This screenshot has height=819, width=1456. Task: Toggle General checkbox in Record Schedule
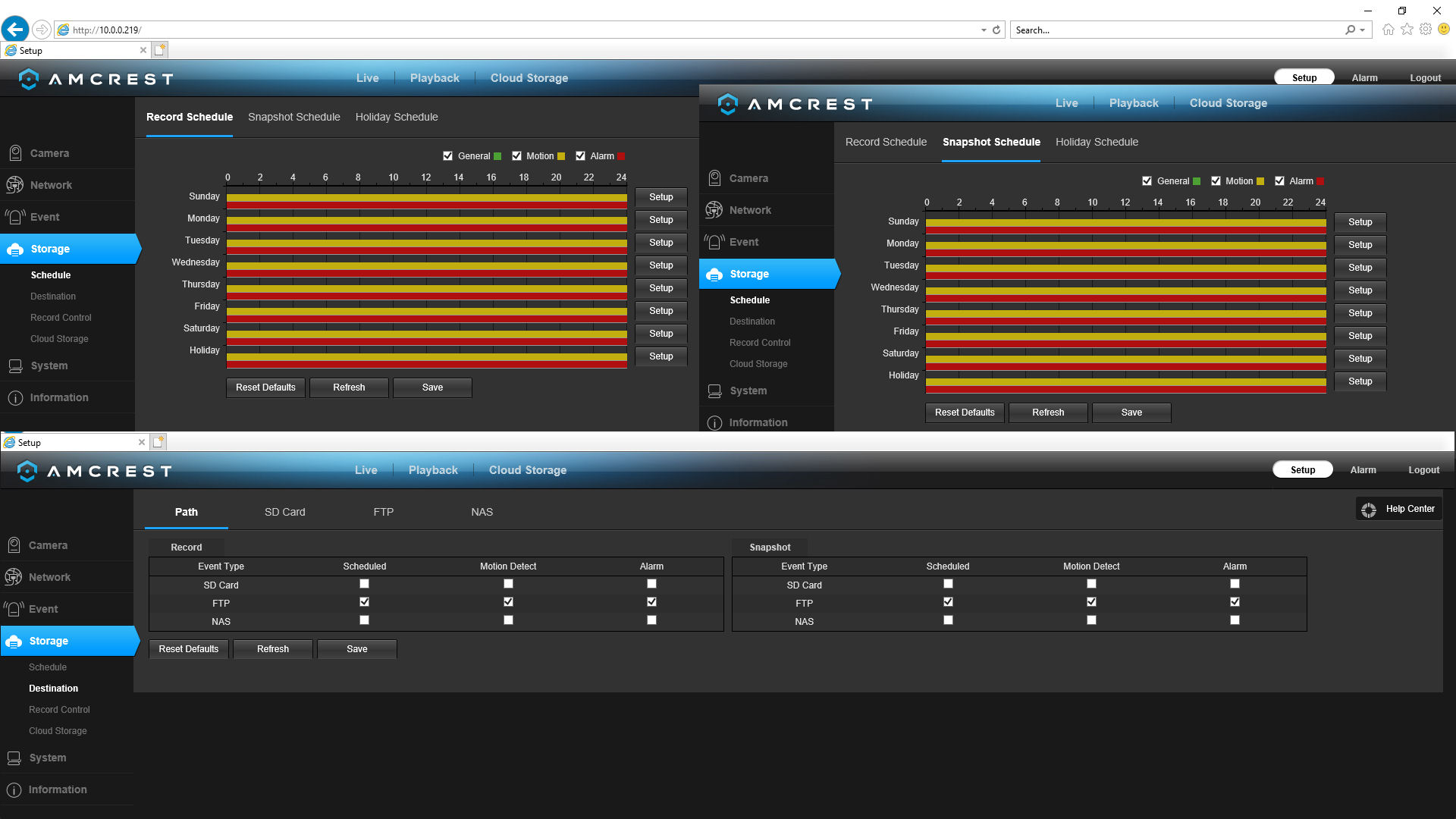(x=447, y=156)
